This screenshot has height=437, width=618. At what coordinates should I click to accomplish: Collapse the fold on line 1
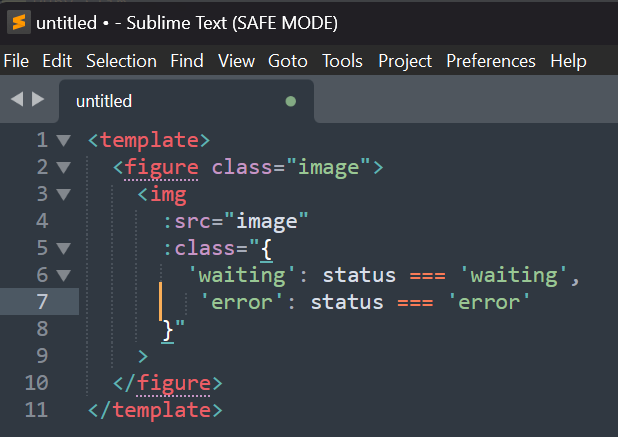[x=63, y=140]
